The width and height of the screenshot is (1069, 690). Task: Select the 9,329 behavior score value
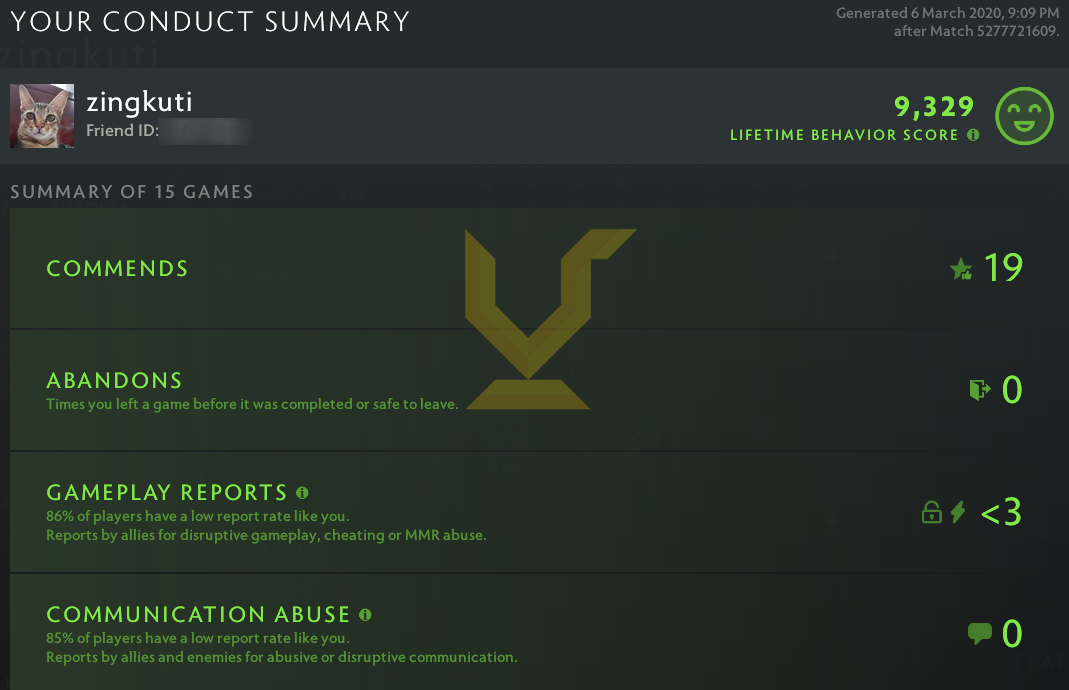[933, 107]
